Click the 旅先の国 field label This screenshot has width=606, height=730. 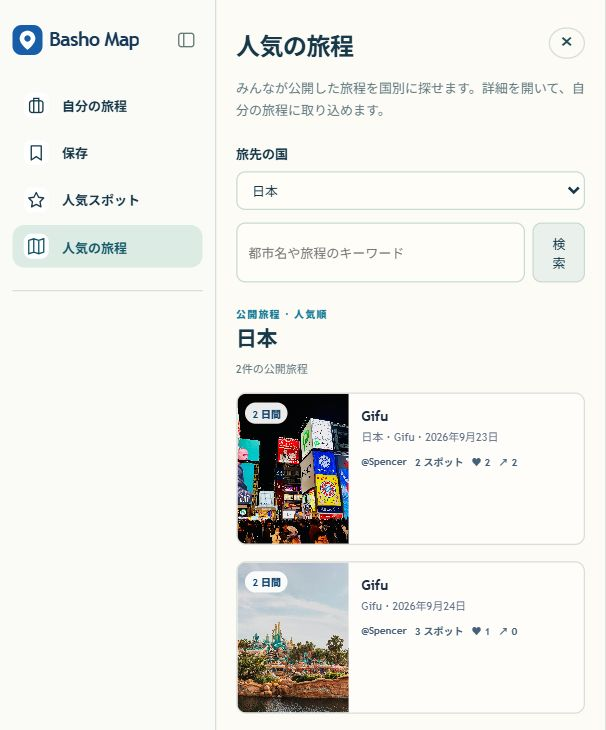click(x=262, y=154)
